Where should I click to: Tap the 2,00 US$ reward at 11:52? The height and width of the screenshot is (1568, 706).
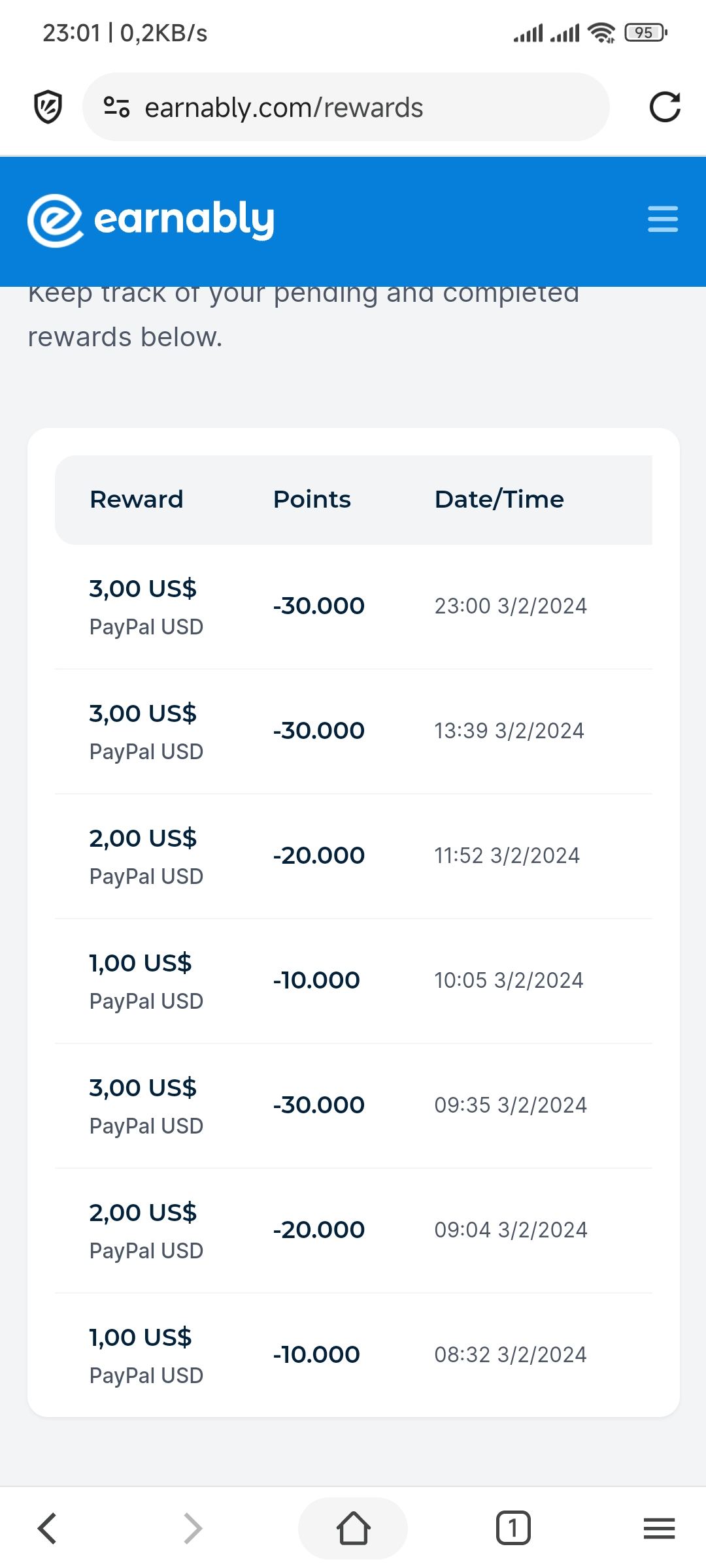click(143, 838)
